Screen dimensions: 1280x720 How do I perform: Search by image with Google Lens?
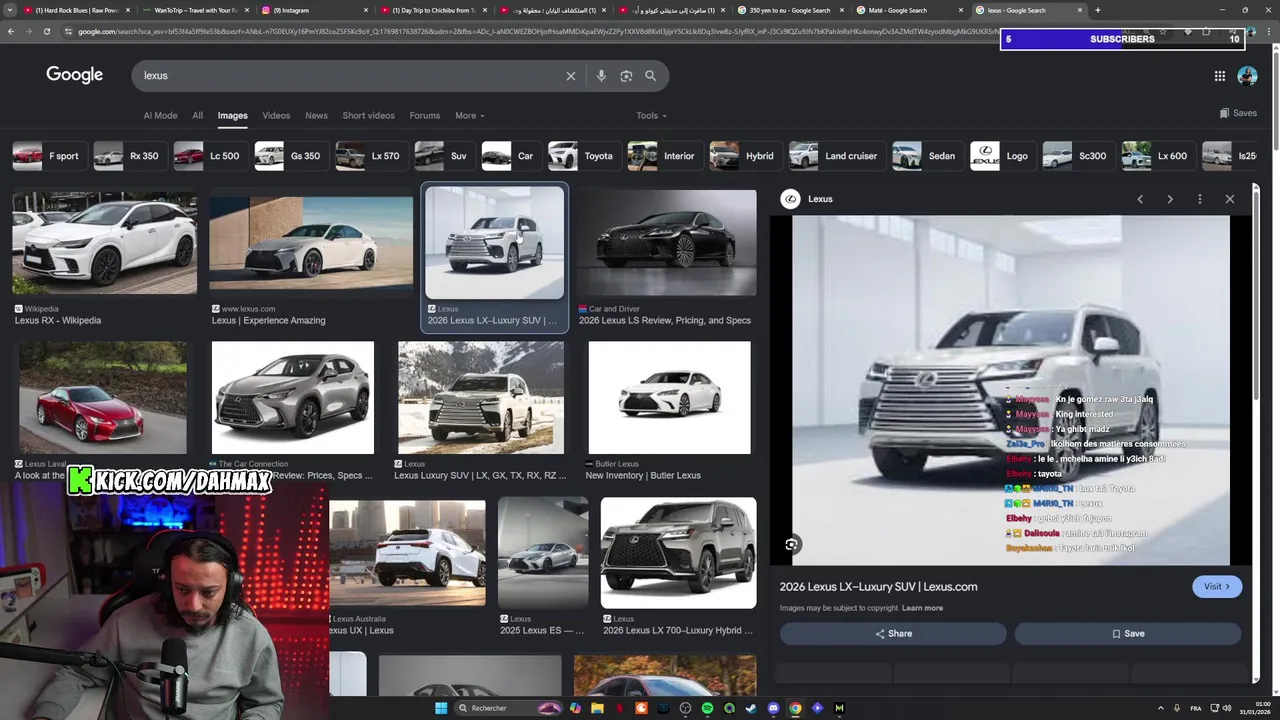point(626,76)
